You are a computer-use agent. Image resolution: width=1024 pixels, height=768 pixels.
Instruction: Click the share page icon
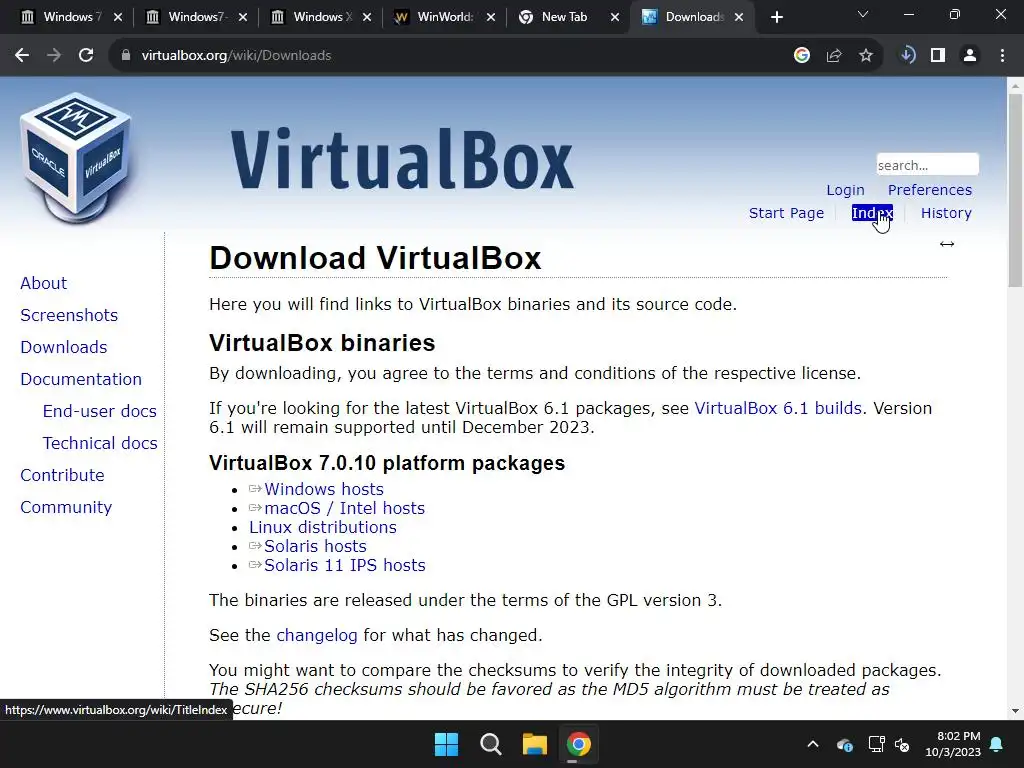coord(834,56)
